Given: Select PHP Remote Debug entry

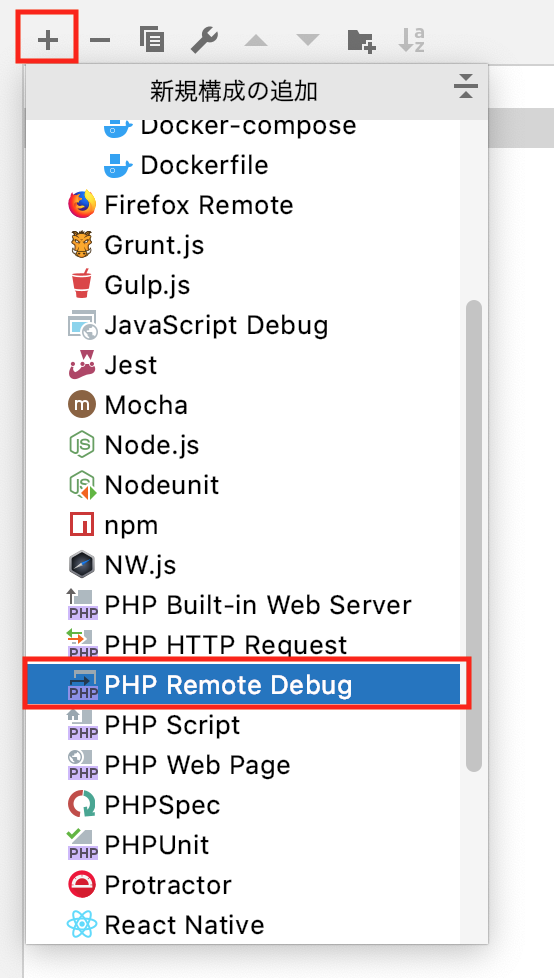Looking at the screenshot, I should coord(243,685).
